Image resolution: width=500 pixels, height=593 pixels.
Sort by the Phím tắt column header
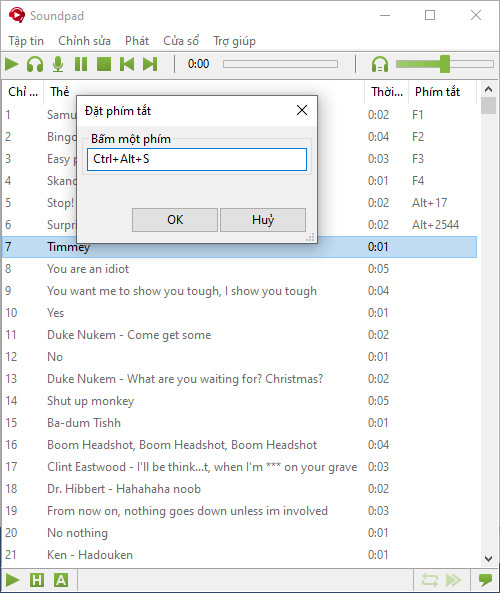point(443,92)
